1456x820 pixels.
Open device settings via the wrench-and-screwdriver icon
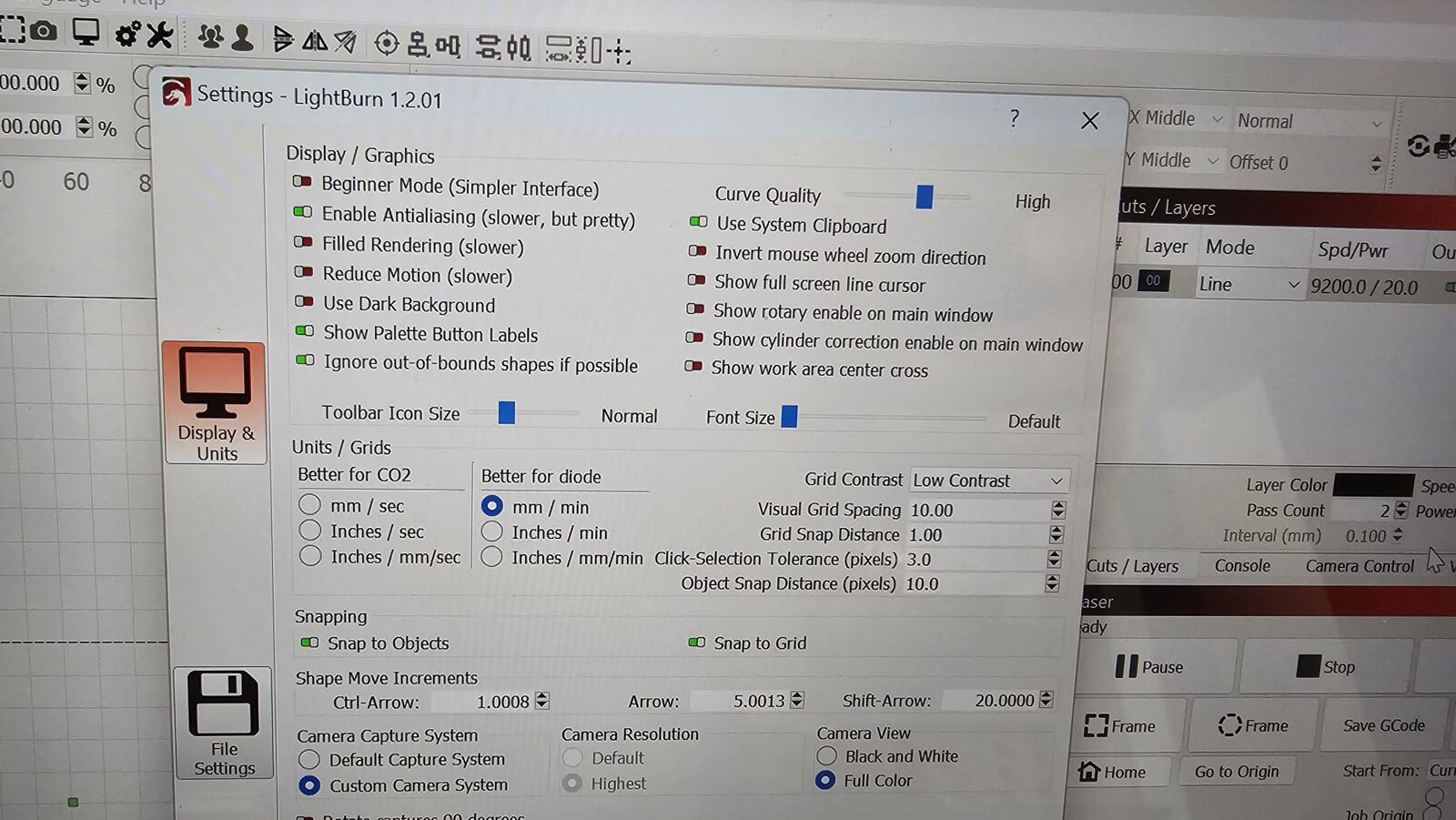(x=159, y=35)
